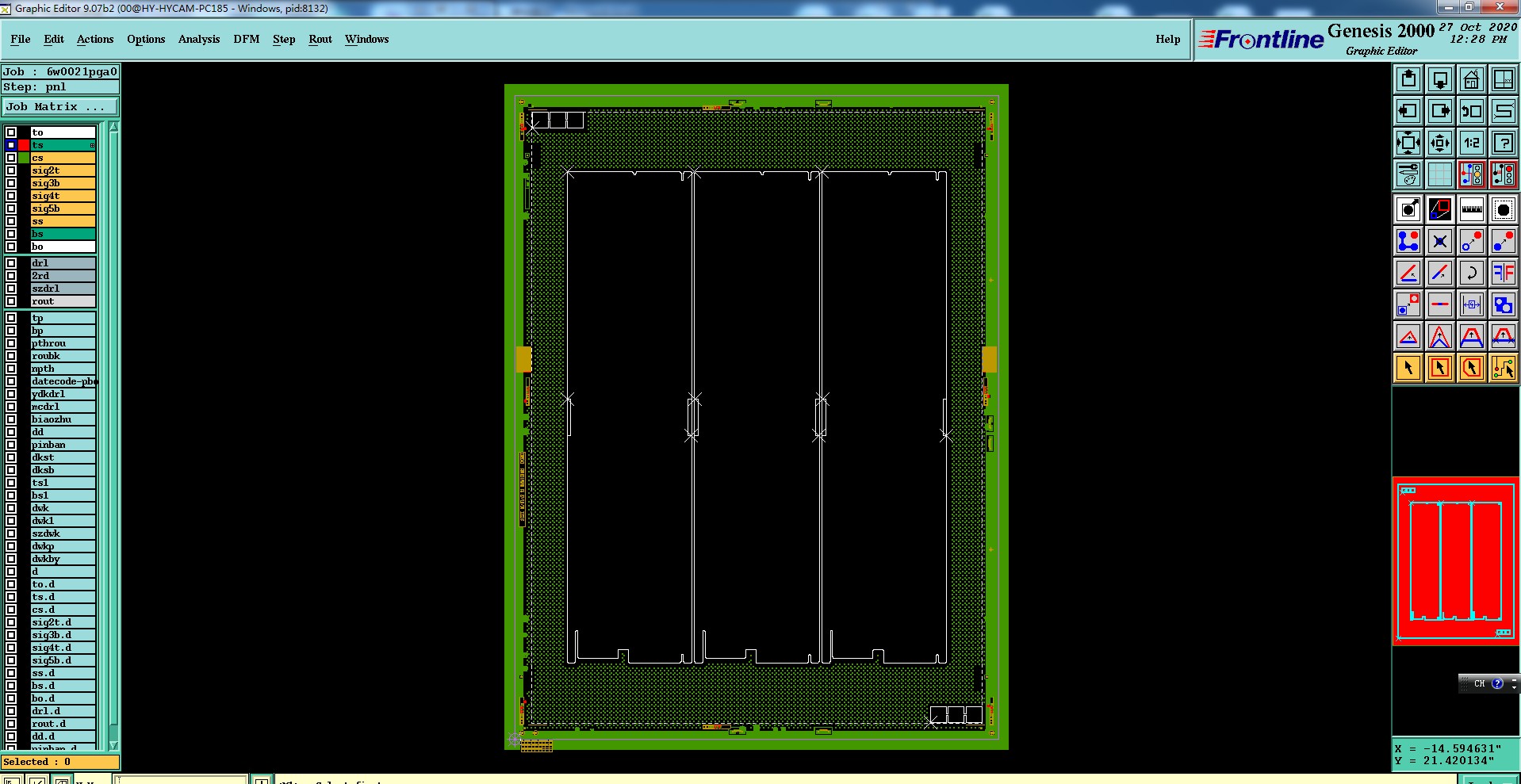
Task: Click the zoom in arrows icon
Action: tap(1408, 143)
